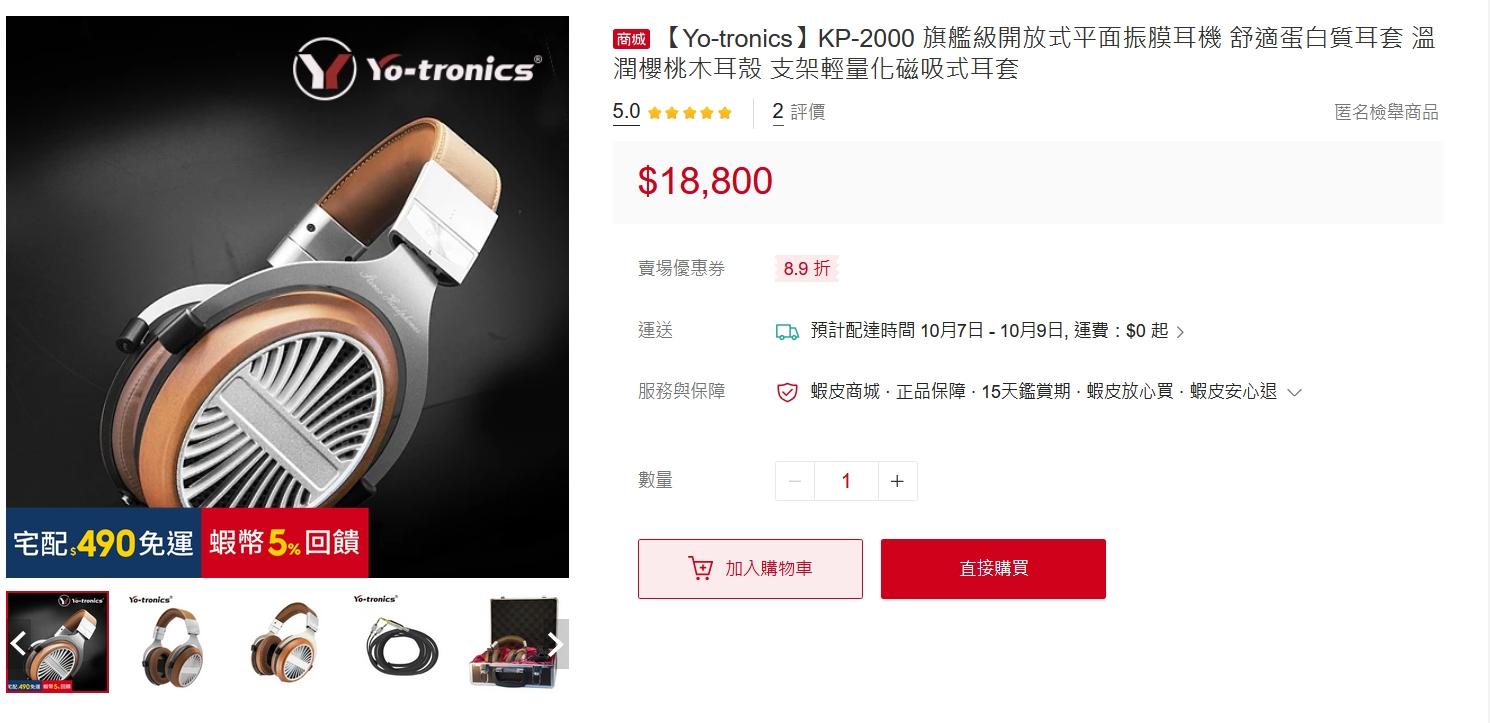Click the Yo-tronics logo on product image
1490x723 pixels.
pos(418,69)
